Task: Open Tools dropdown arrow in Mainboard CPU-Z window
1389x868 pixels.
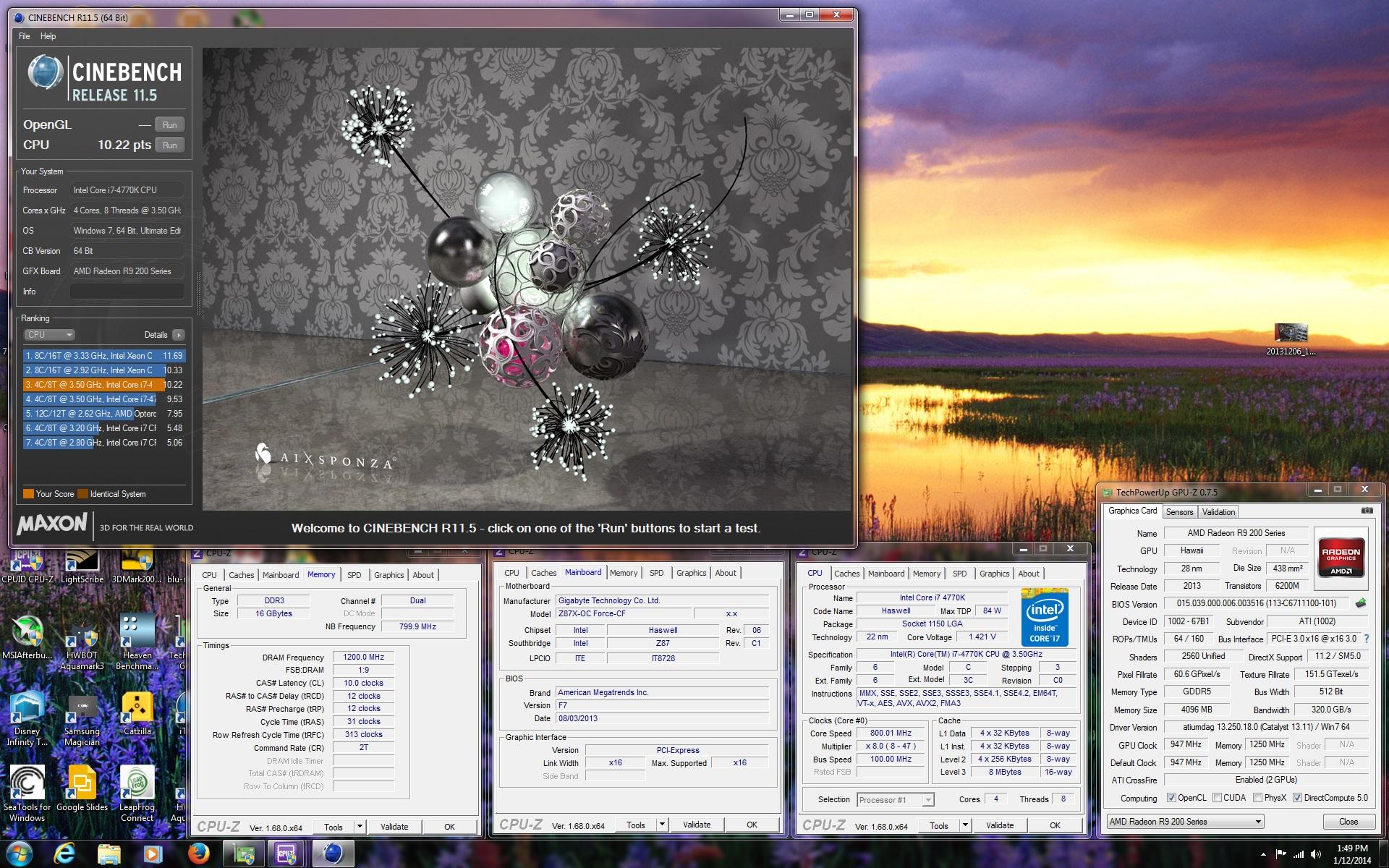Action: [x=662, y=825]
